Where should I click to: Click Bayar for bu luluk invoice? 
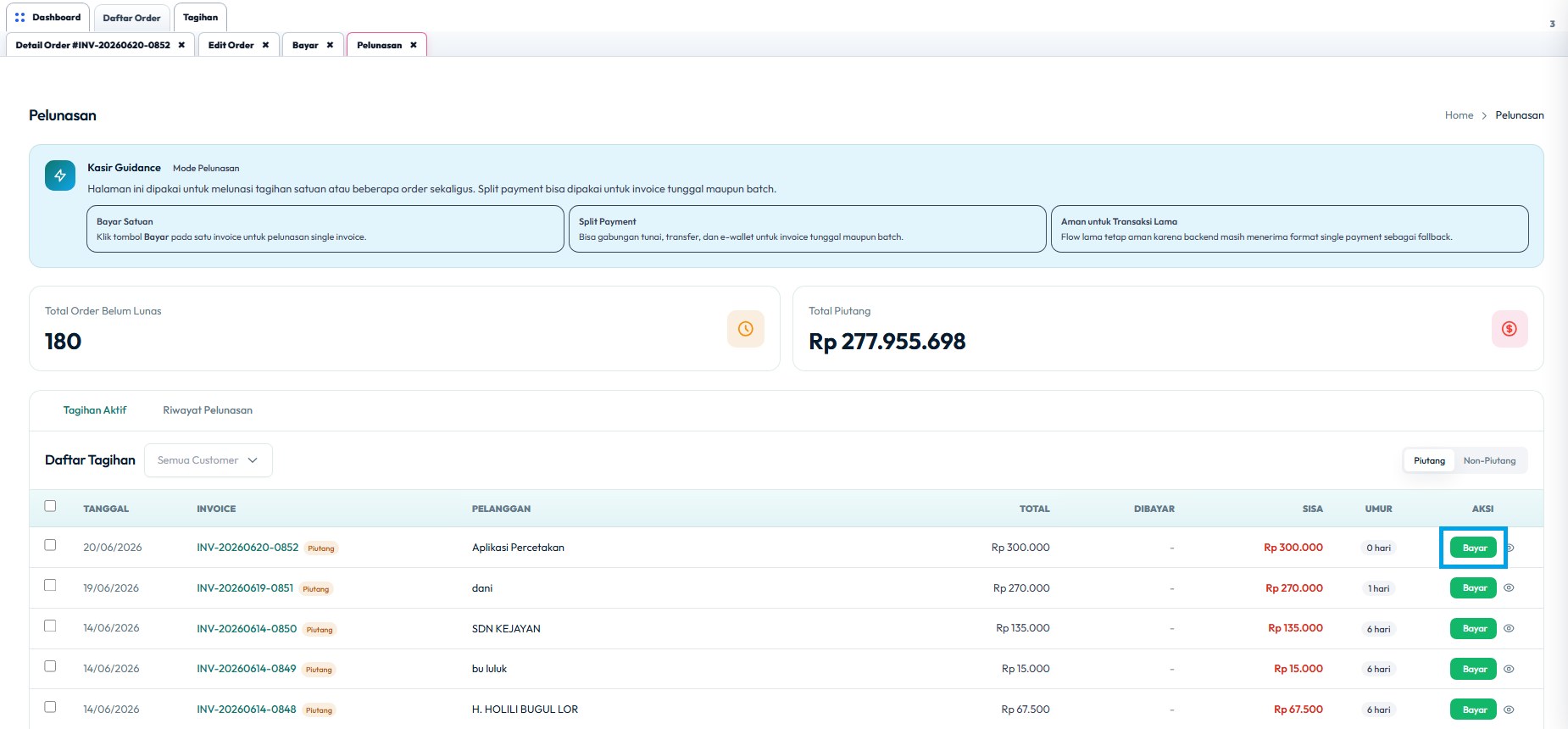click(x=1474, y=669)
